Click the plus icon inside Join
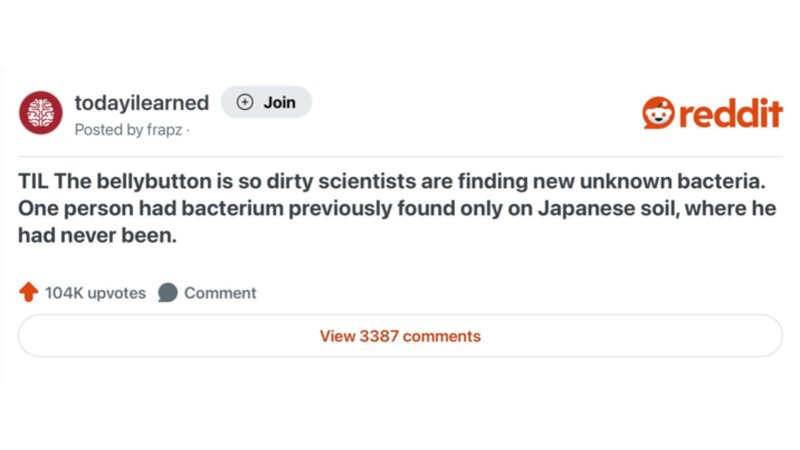The height and width of the screenshot is (450, 800). 244,103
